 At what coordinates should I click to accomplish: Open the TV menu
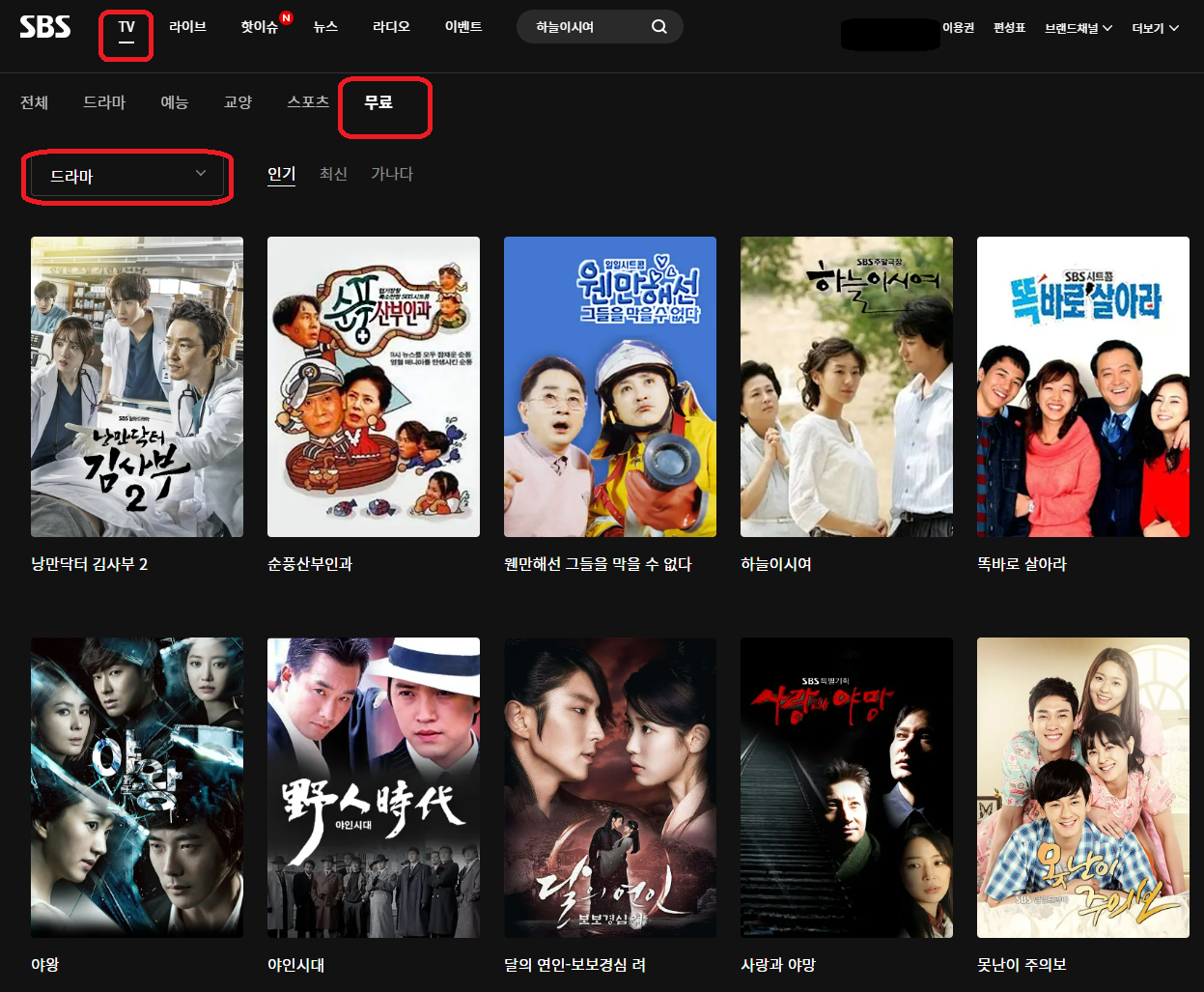point(126,27)
